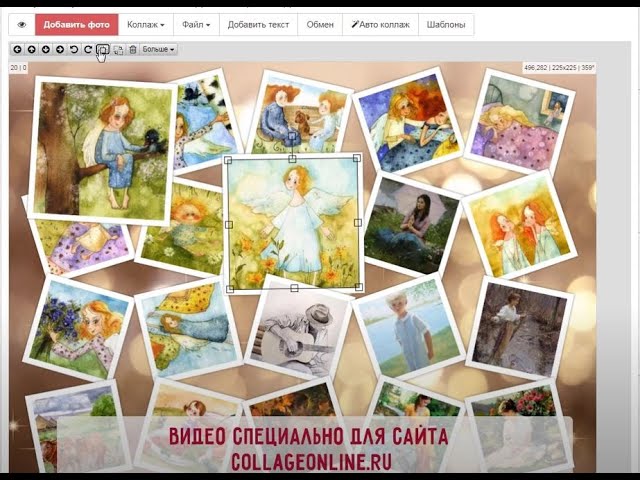
Task: Select the children with puppy photo
Action: [300, 116]
